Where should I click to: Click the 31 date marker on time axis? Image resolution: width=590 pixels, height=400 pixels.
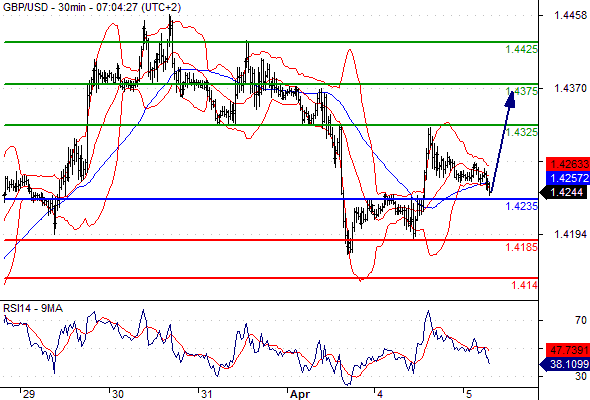pos(206,394)
